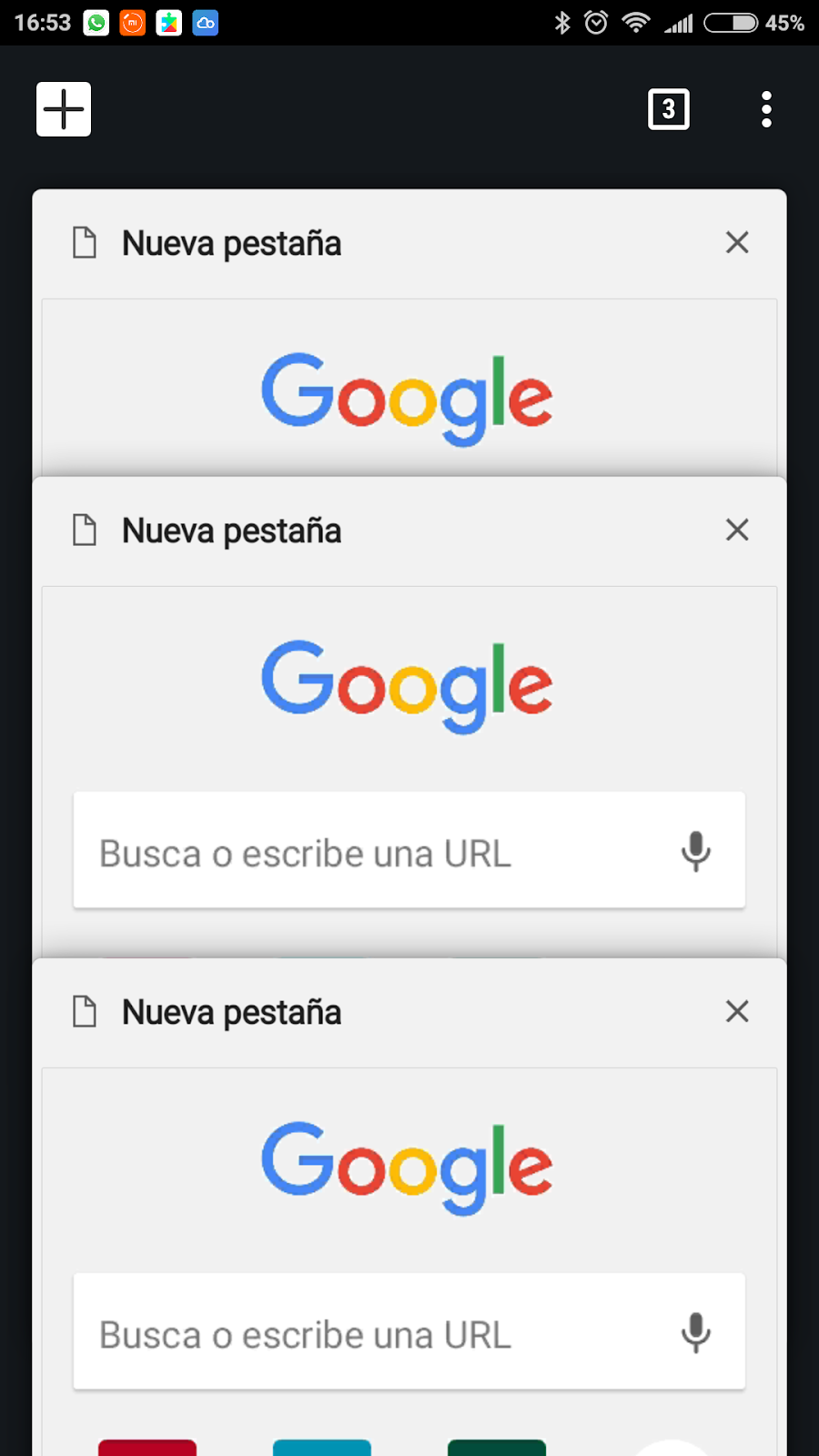This screenshot has width=819, height=1456.
Task: Tap the tab counter showing 3
Action: (x=669, y=109)
